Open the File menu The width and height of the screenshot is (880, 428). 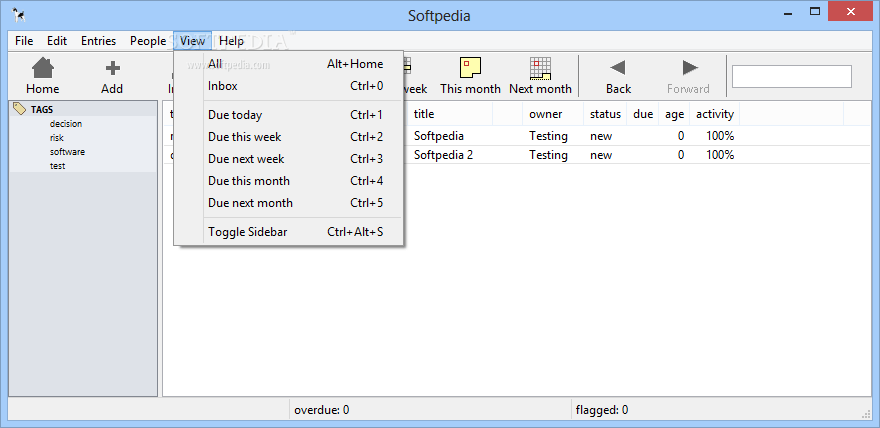pyautogui.click(x=24, y=41)
